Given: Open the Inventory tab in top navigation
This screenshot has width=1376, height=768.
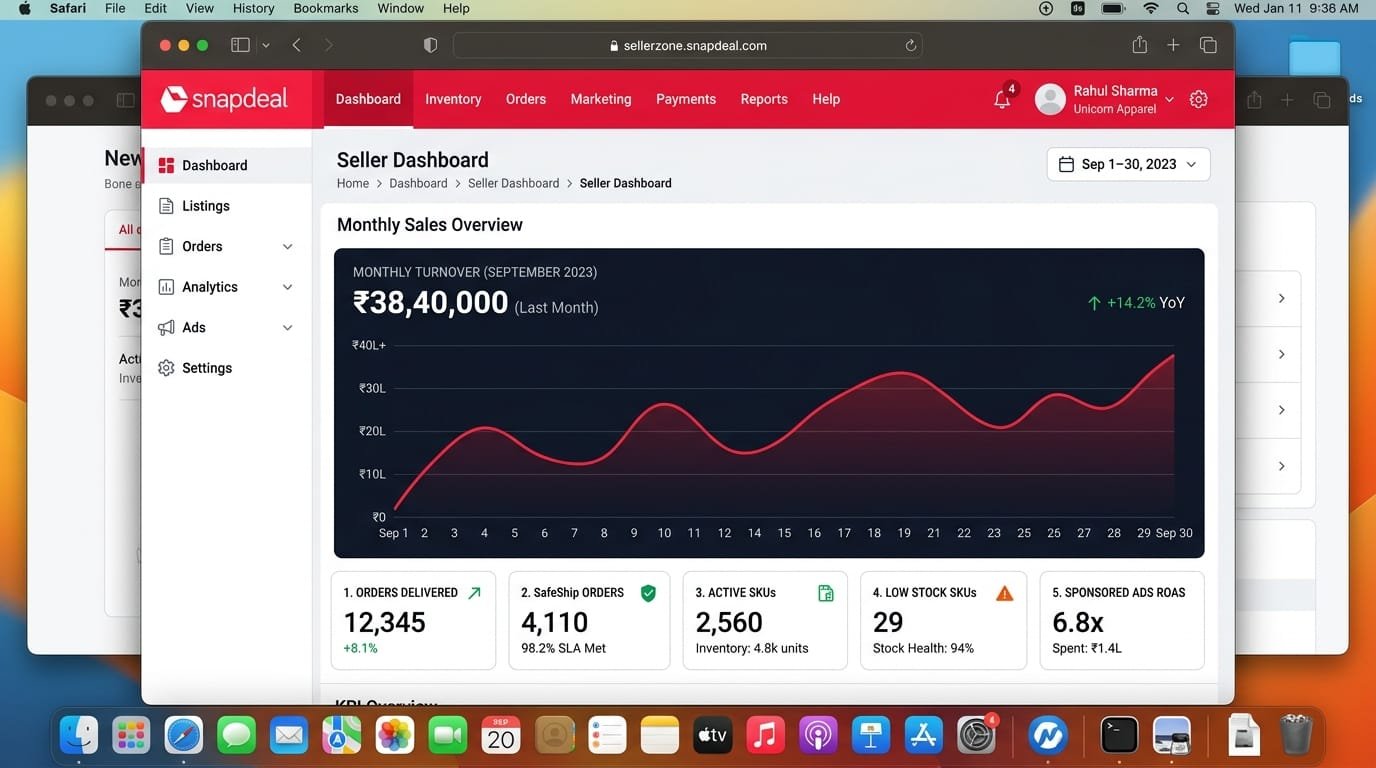Looking at the screenshot, I should (x=453, y=99).
